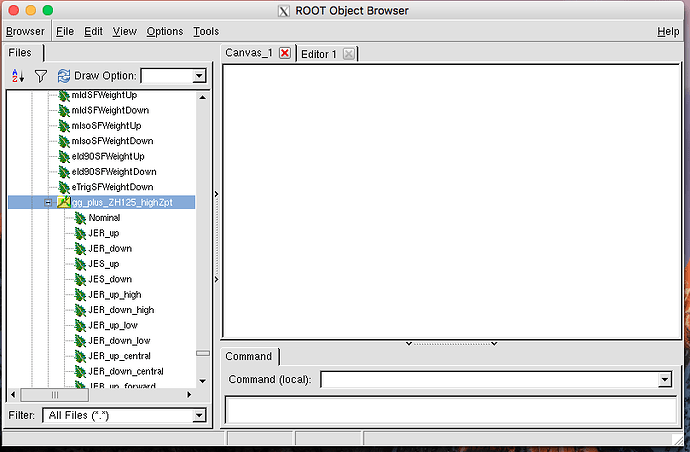Click the command output text area
This screenshot has width=690, height=452.
pos(451,410)
